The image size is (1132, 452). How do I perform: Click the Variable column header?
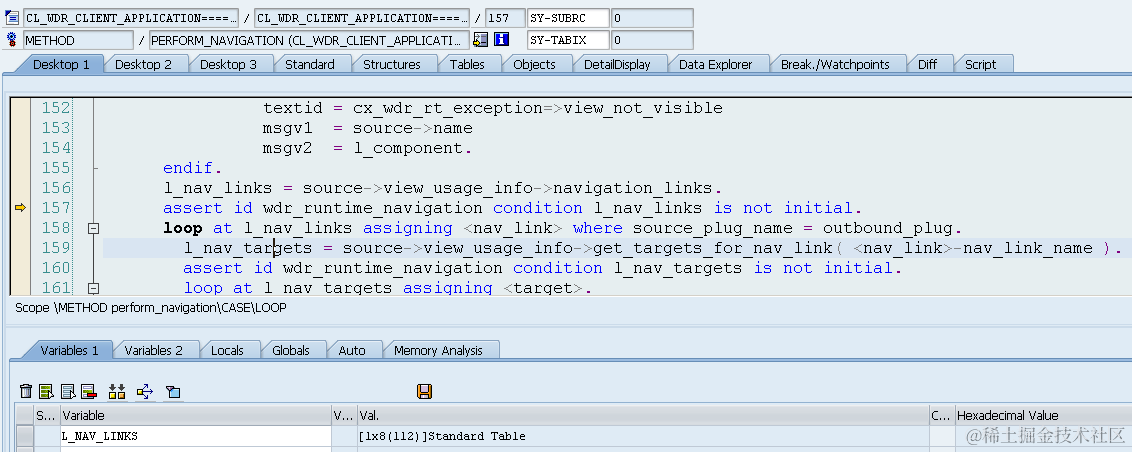tap(196, 415)
